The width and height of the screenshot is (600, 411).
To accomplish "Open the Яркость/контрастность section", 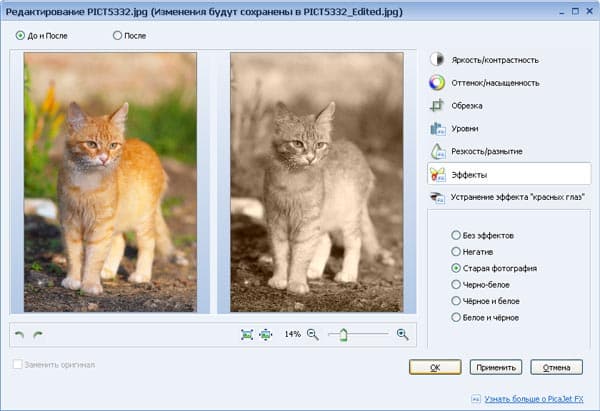I will [x=495, y=60].
